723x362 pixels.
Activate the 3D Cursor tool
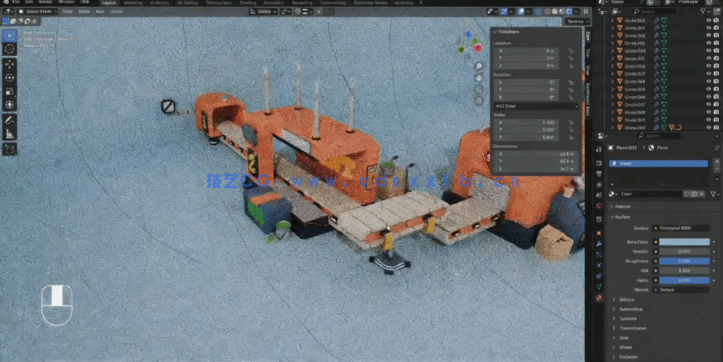10,49
